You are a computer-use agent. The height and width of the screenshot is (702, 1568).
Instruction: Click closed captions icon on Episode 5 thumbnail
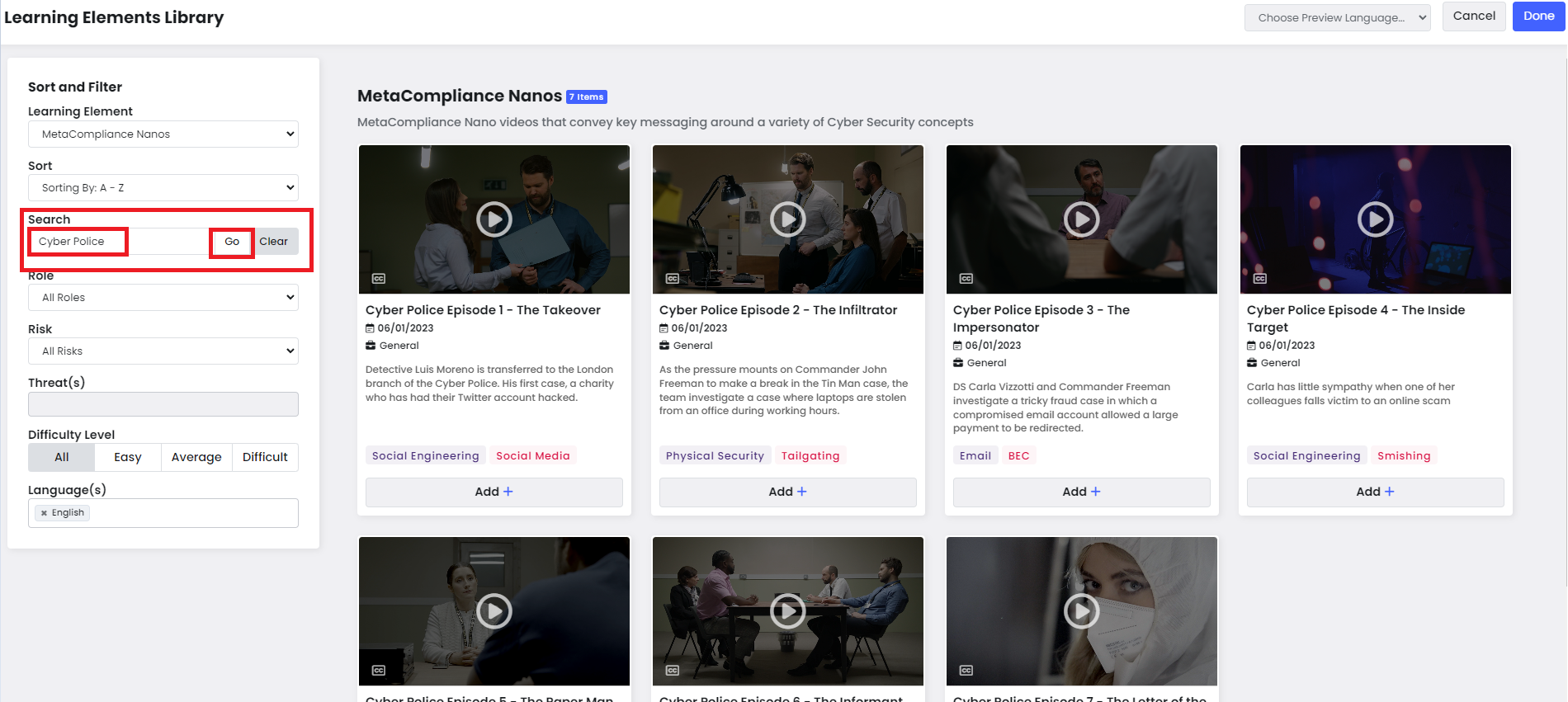(379, 671)
